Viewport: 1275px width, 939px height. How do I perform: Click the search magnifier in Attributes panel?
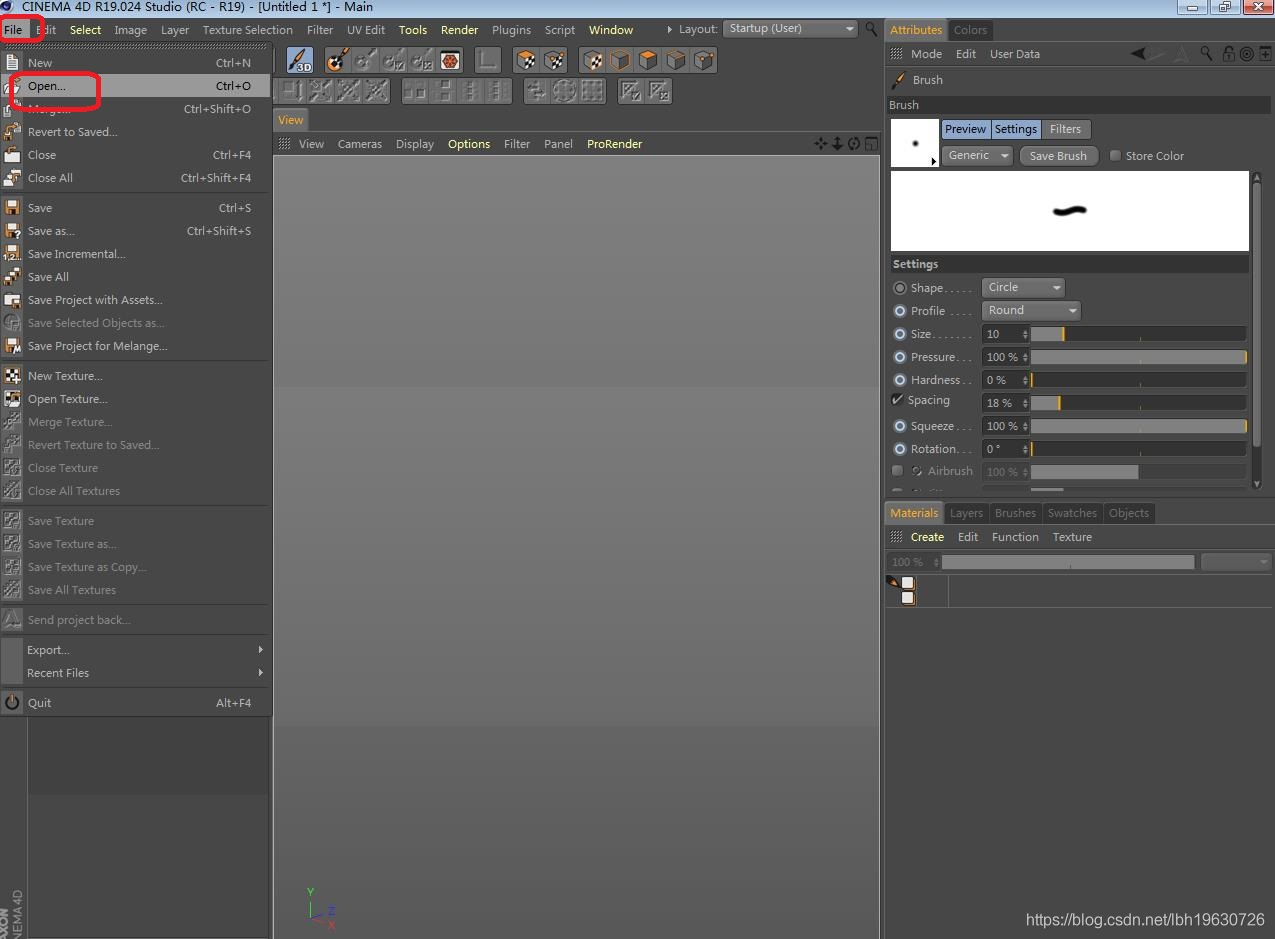pos(1207,54)
